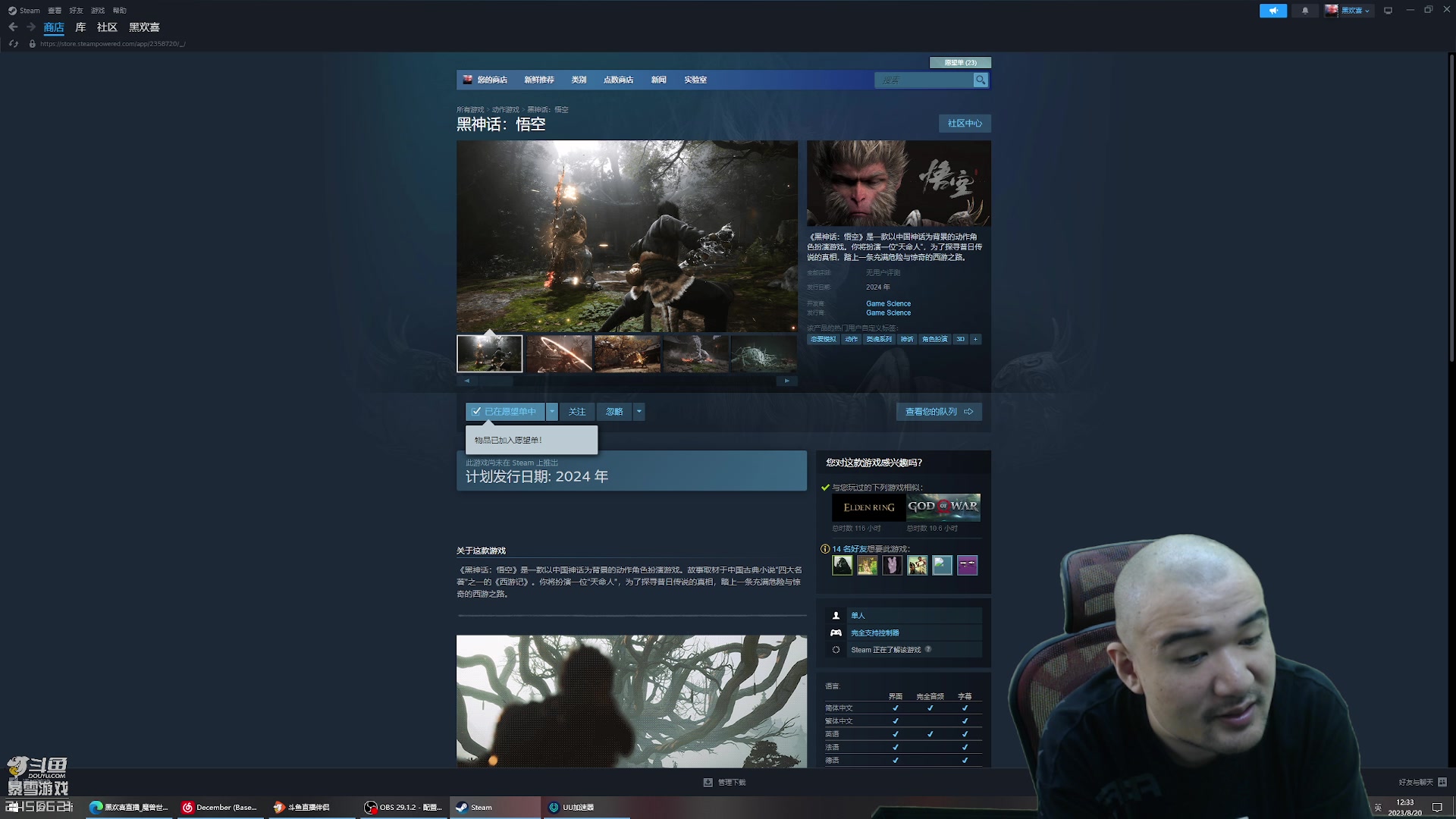The image size is (1456, 819).
Task: Reload the store page
Action: pyautogui.click(x=13, y=44)
